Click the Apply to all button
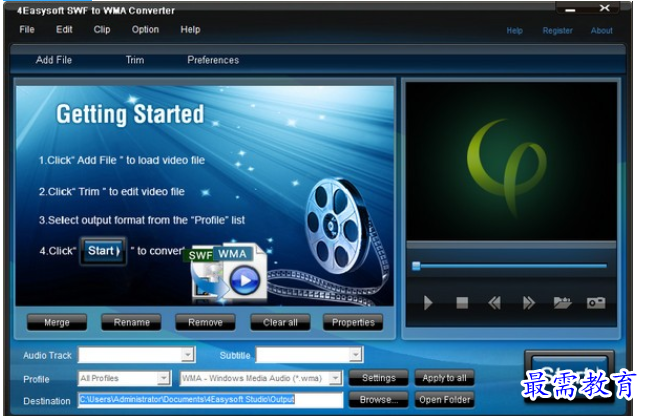The width and height of the screenshot is (645, 416). tap(444, 378)
